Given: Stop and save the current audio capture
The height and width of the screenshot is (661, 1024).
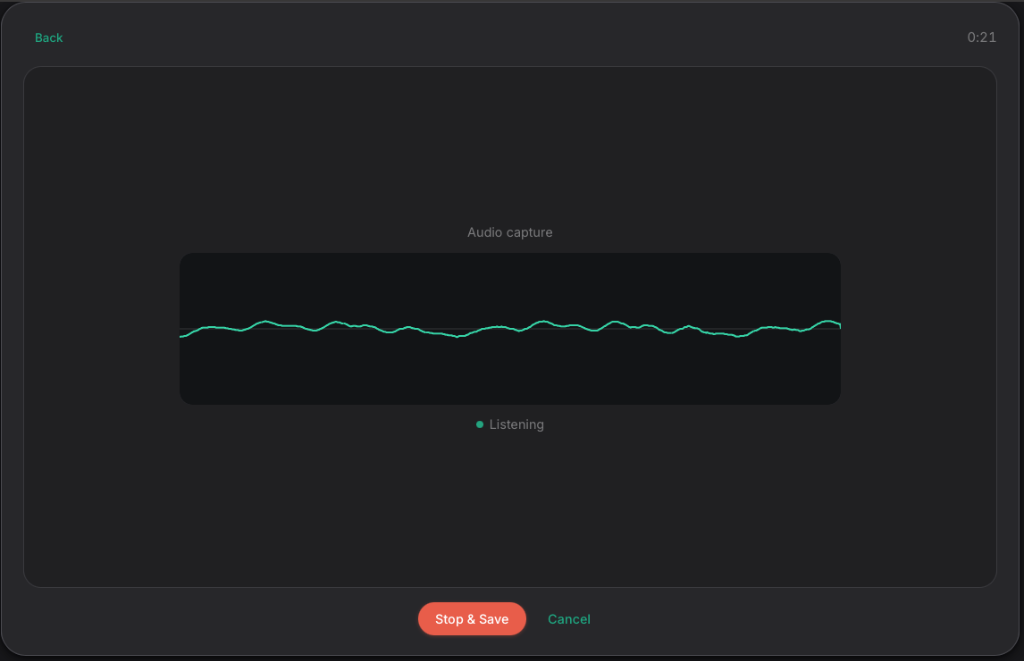Looking at the screenshot, I should (x=471, y=619).
